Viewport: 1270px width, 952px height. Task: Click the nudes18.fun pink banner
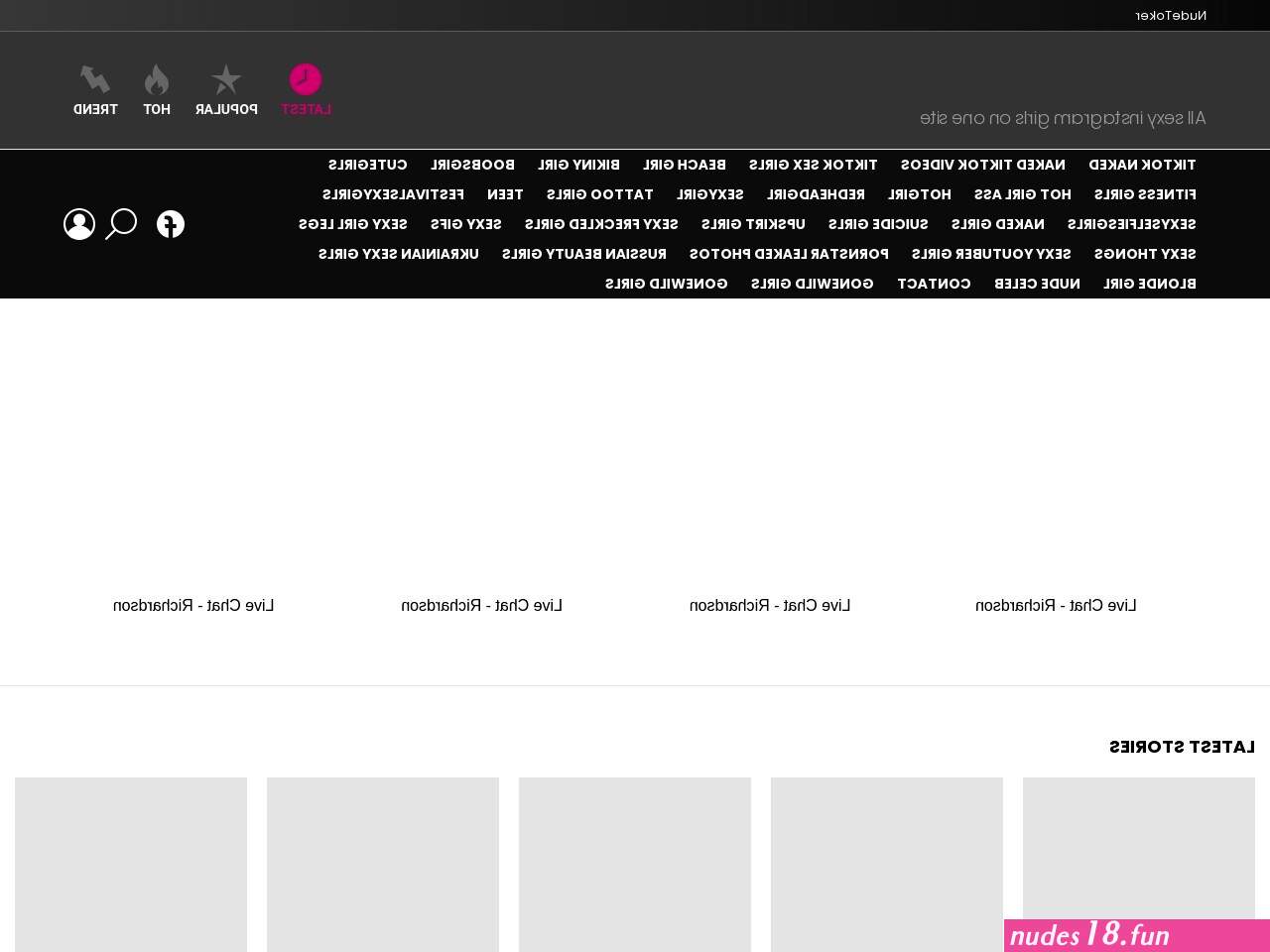click(1137, 935)
